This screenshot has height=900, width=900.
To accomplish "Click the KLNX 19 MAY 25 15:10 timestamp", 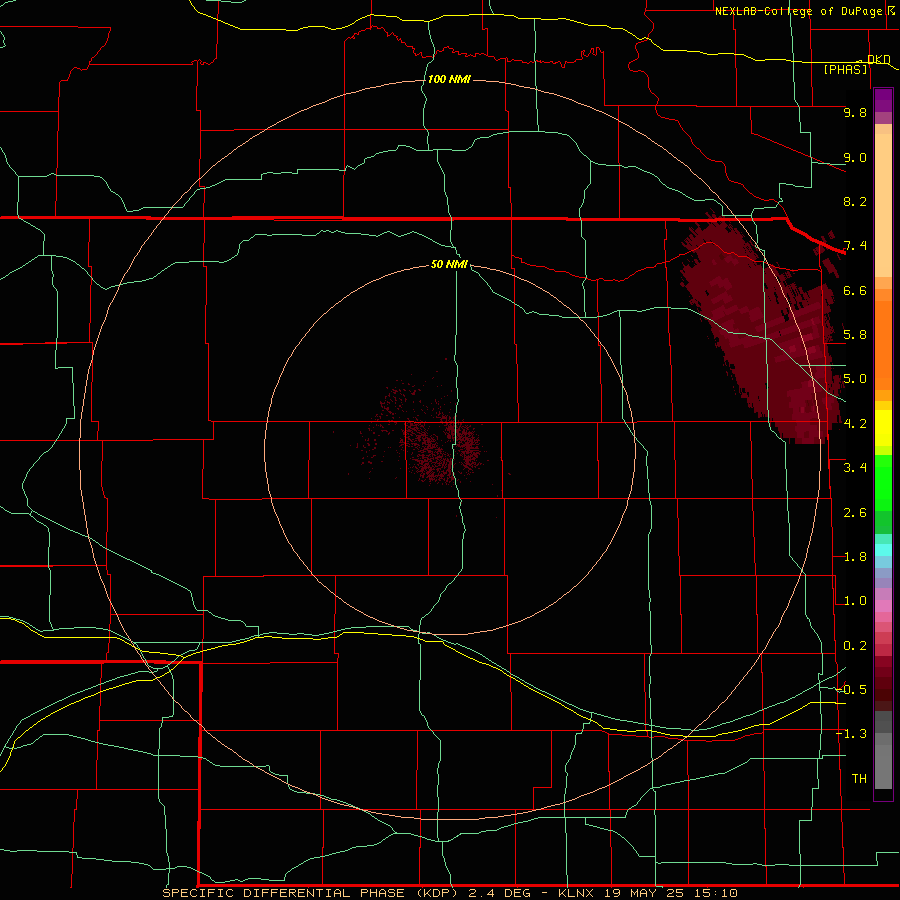I will tap(647, 893).
